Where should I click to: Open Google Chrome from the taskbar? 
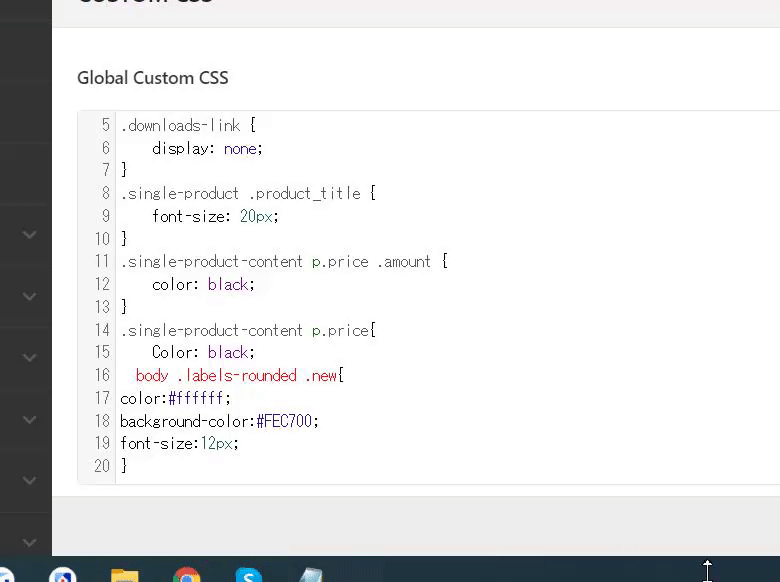187,576
